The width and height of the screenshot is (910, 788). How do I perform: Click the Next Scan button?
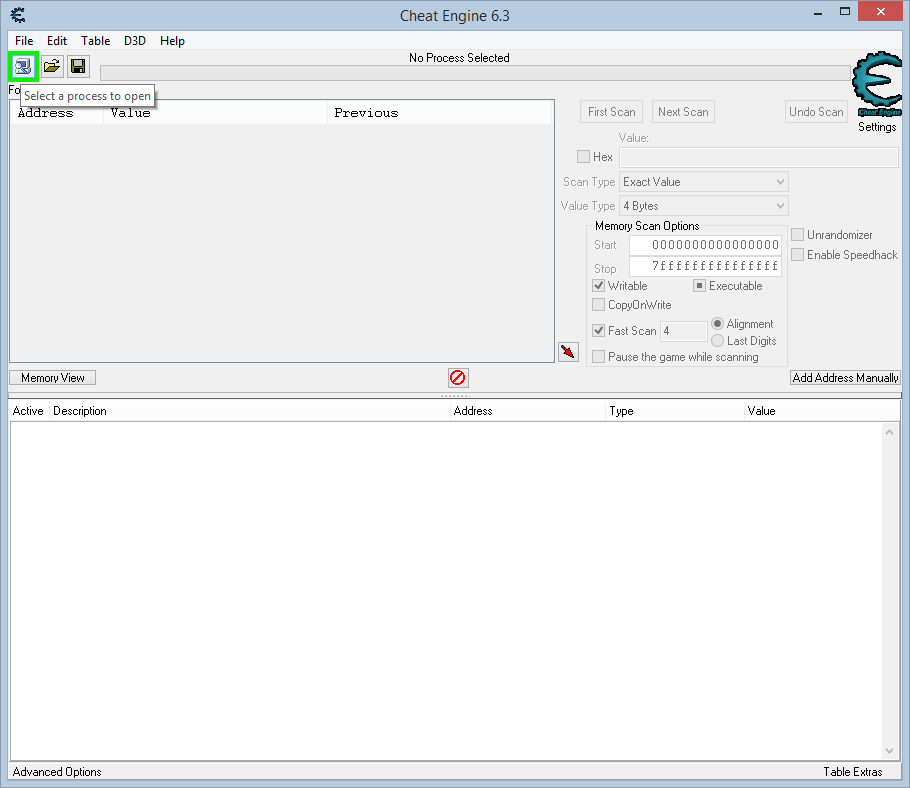coord(683,111)
